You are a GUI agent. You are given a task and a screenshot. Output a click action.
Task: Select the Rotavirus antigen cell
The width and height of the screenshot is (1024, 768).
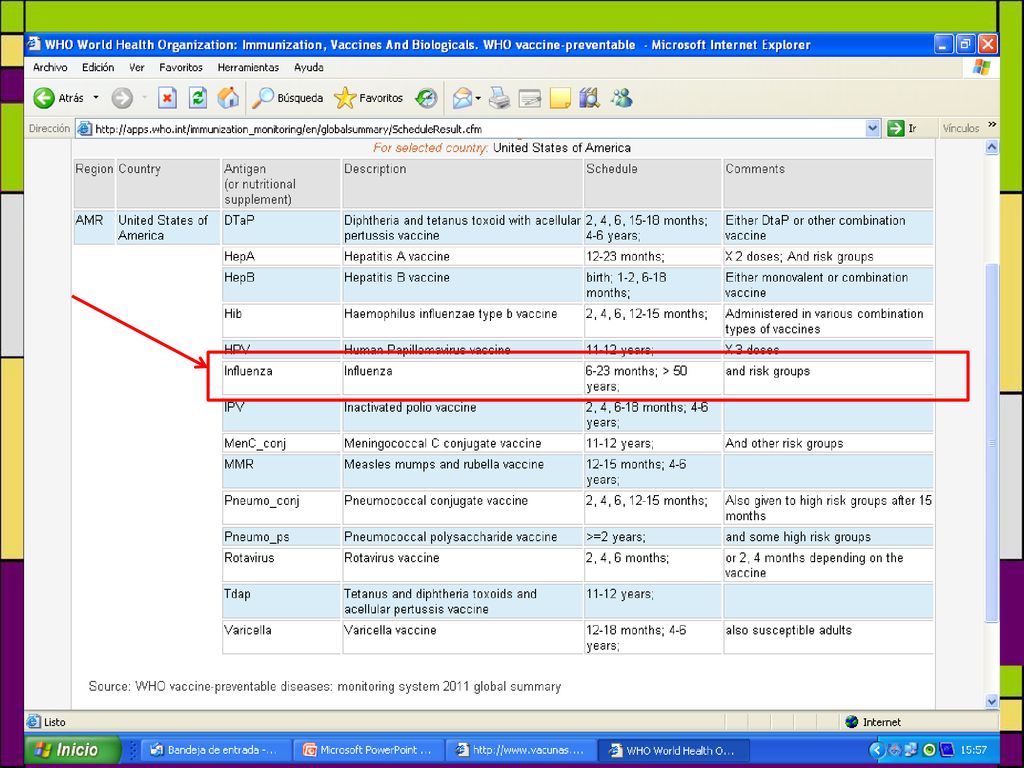(281, 565)
